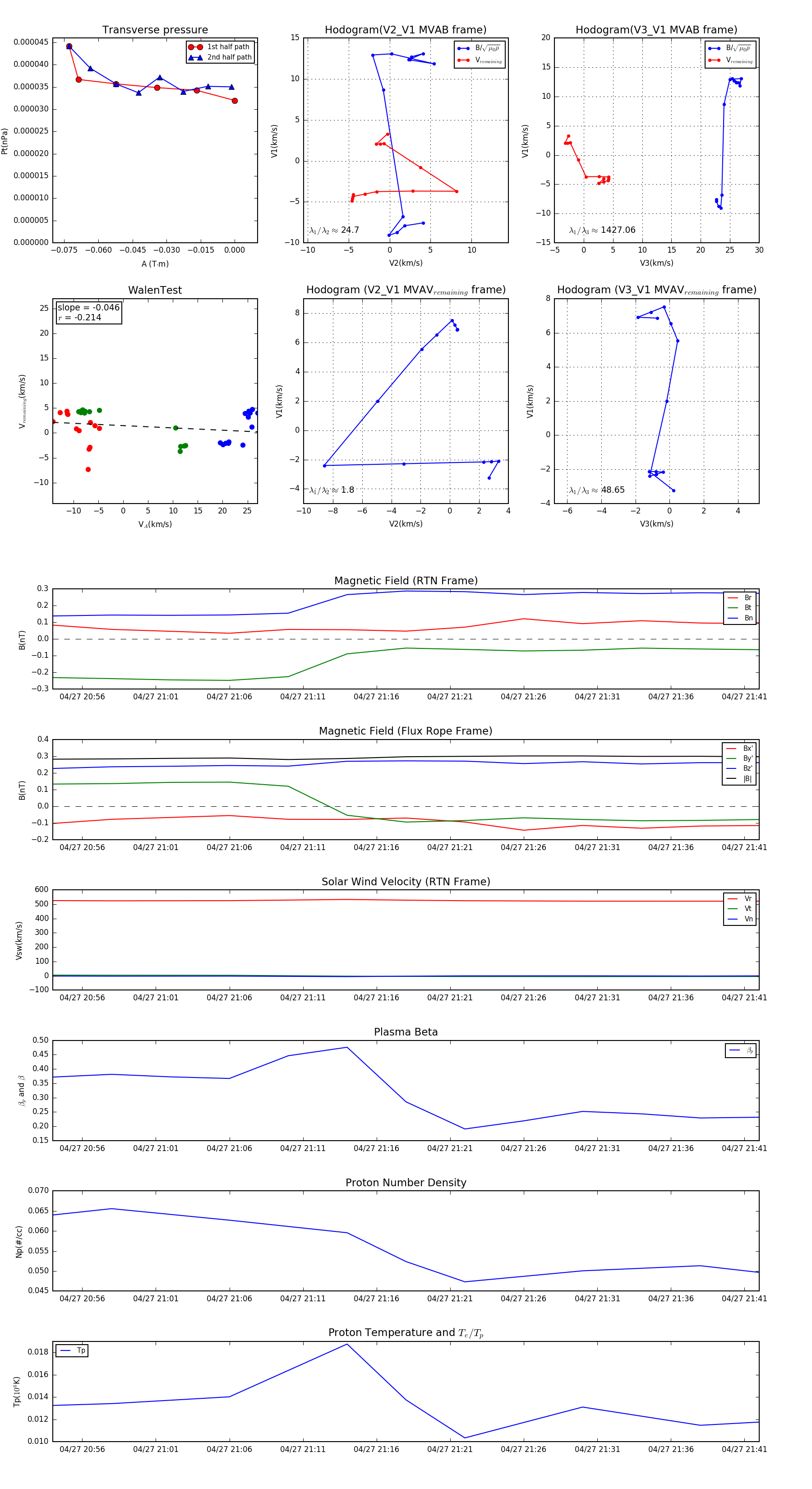Click the 'Tp(10⁶K)' y-axis label

click(x=17, y=1392)
